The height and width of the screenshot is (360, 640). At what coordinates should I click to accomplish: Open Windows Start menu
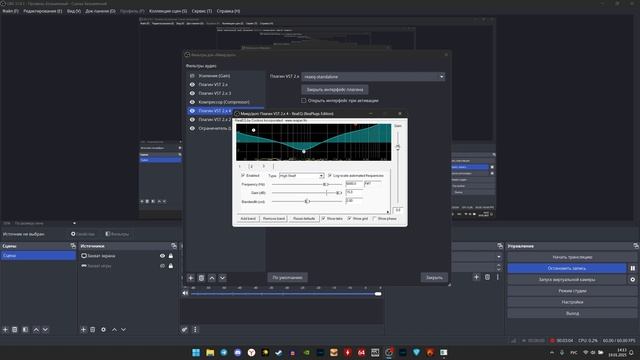click(196, 352)
